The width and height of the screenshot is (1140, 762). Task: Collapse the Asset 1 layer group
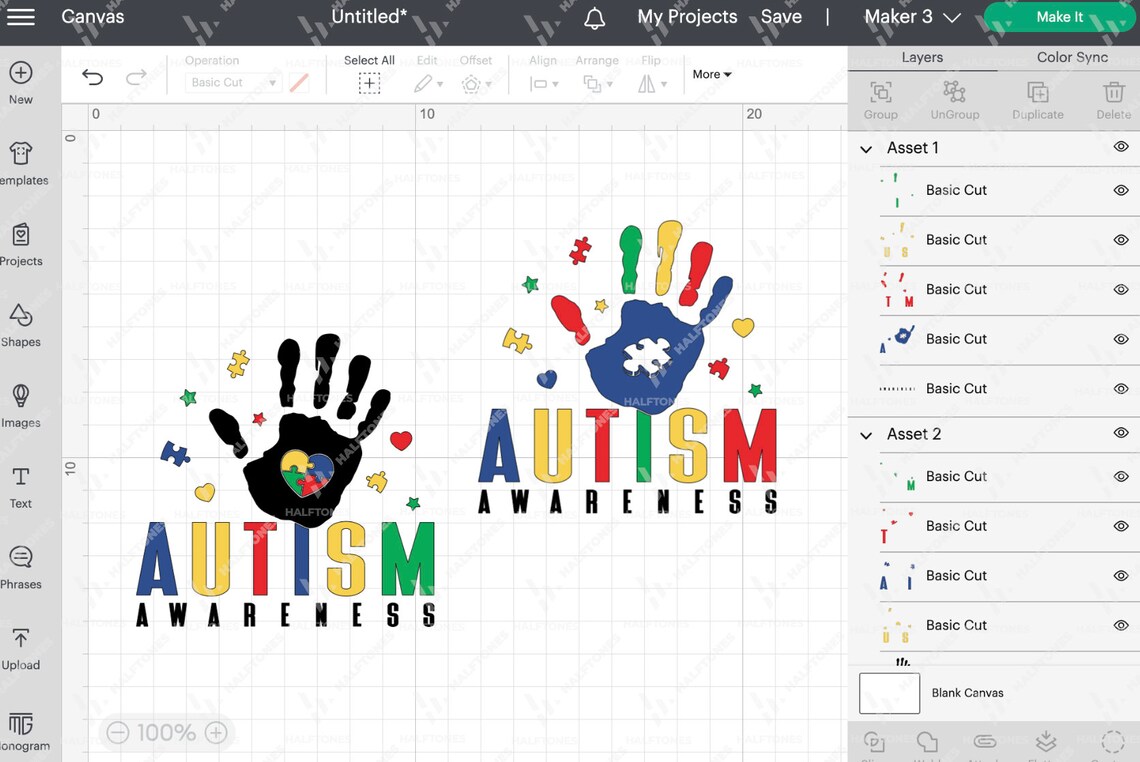tap(866, 147)
